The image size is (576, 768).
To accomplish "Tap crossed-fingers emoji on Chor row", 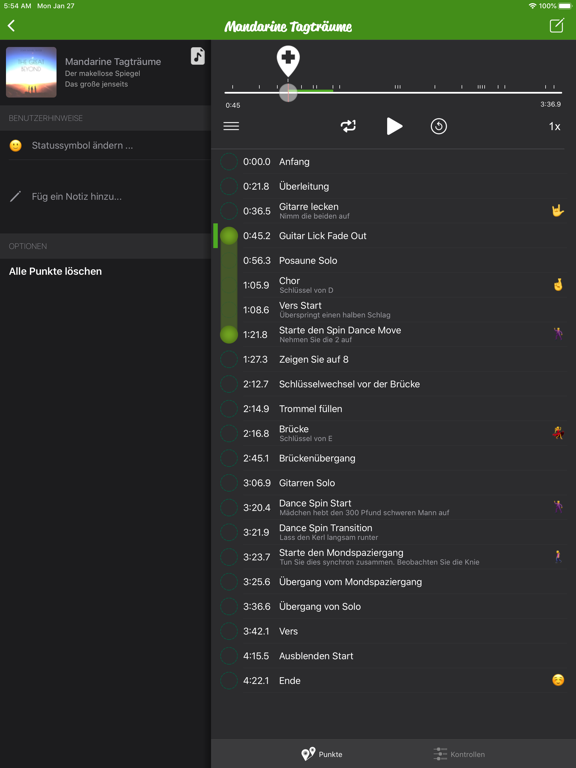I will (x=558, y=285).
